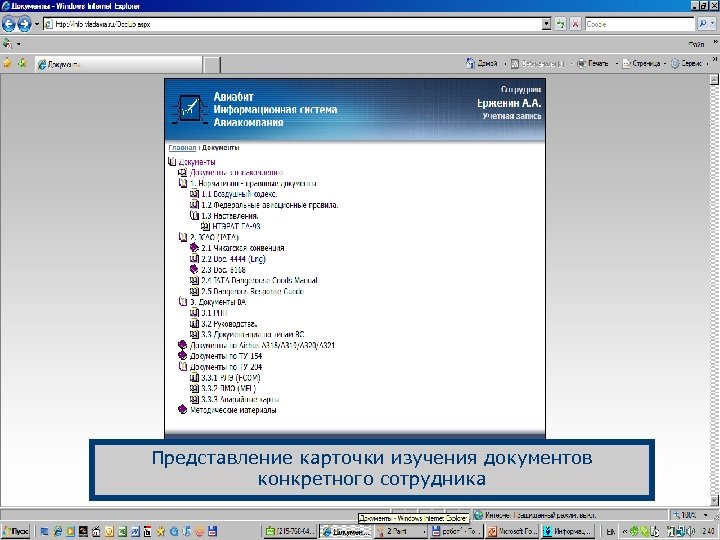Click the icon next to 1.2 Федеральные авиационные правила
720x540 pixels.
[194, 205]
